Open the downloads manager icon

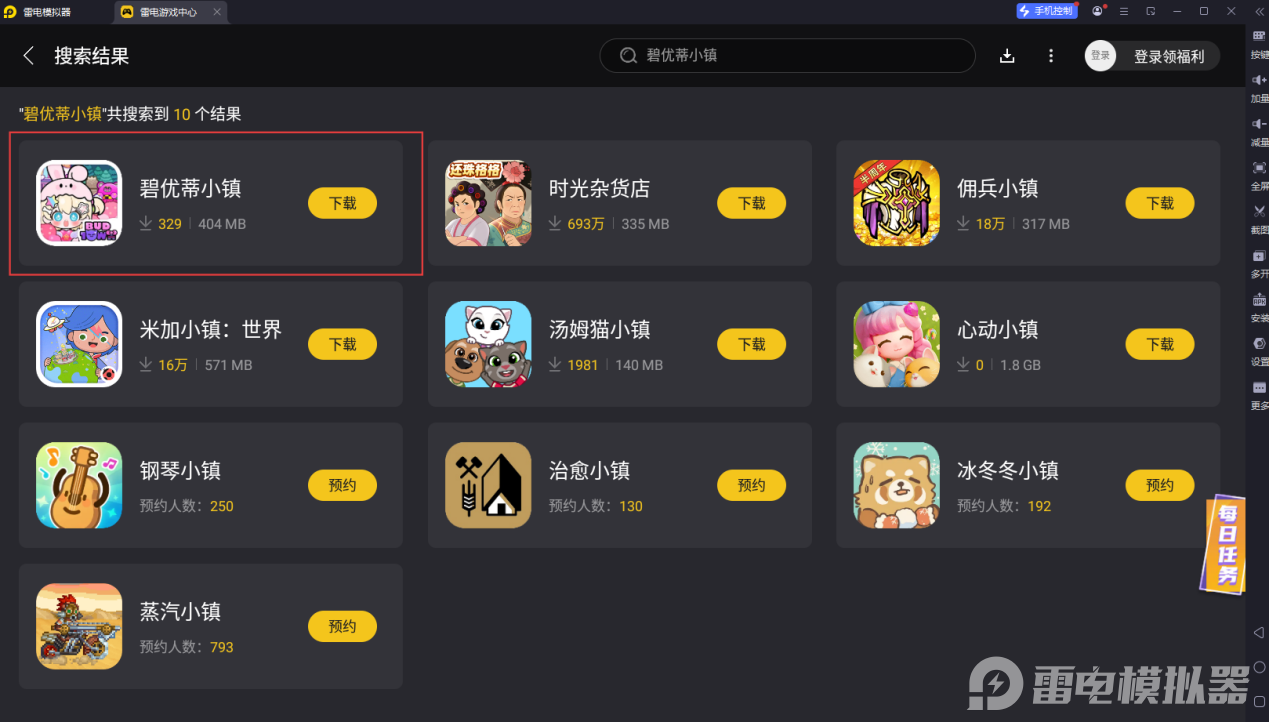1007,56
